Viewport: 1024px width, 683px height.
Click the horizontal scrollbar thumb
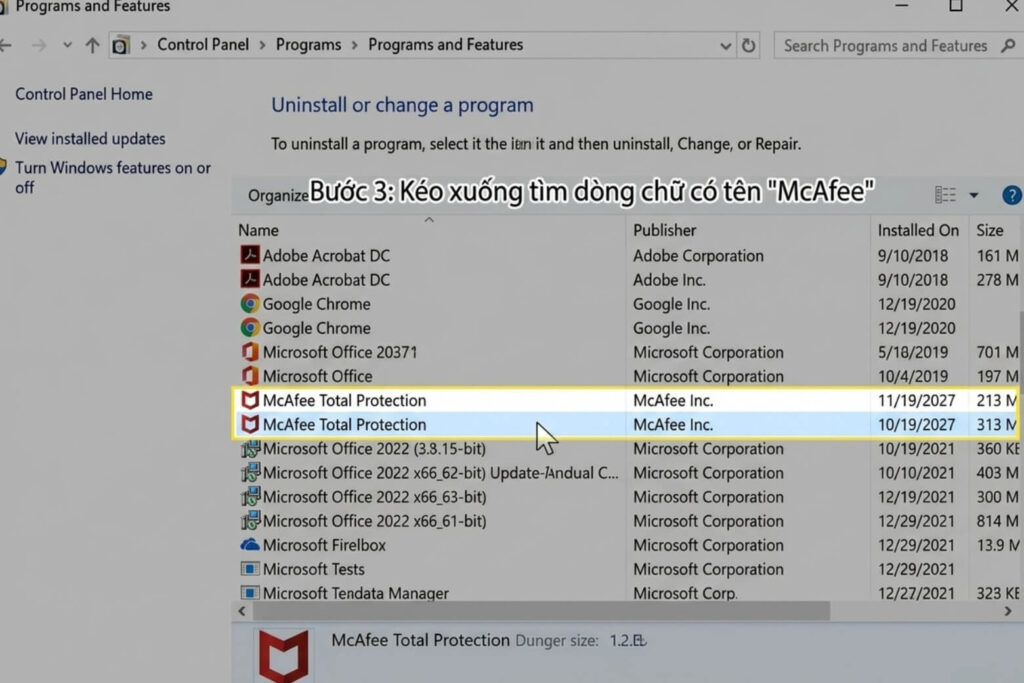click(x=541, y=611)
